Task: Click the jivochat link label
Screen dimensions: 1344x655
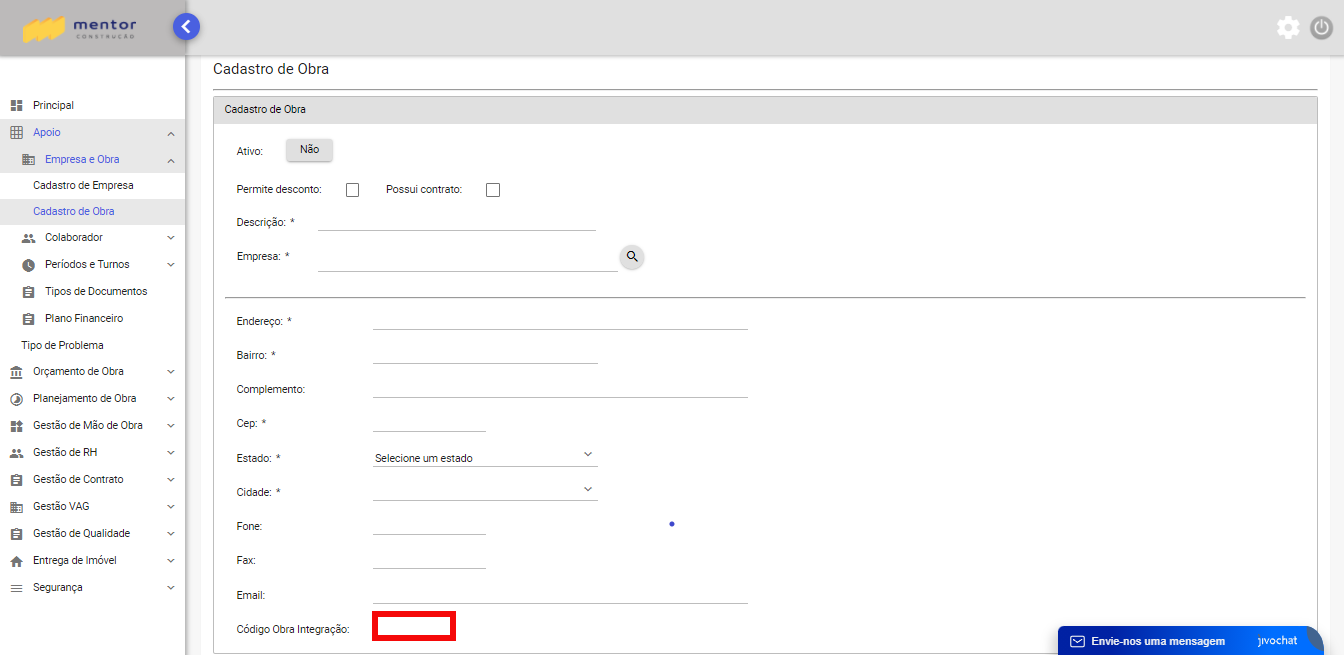Action: point(1277,640)
